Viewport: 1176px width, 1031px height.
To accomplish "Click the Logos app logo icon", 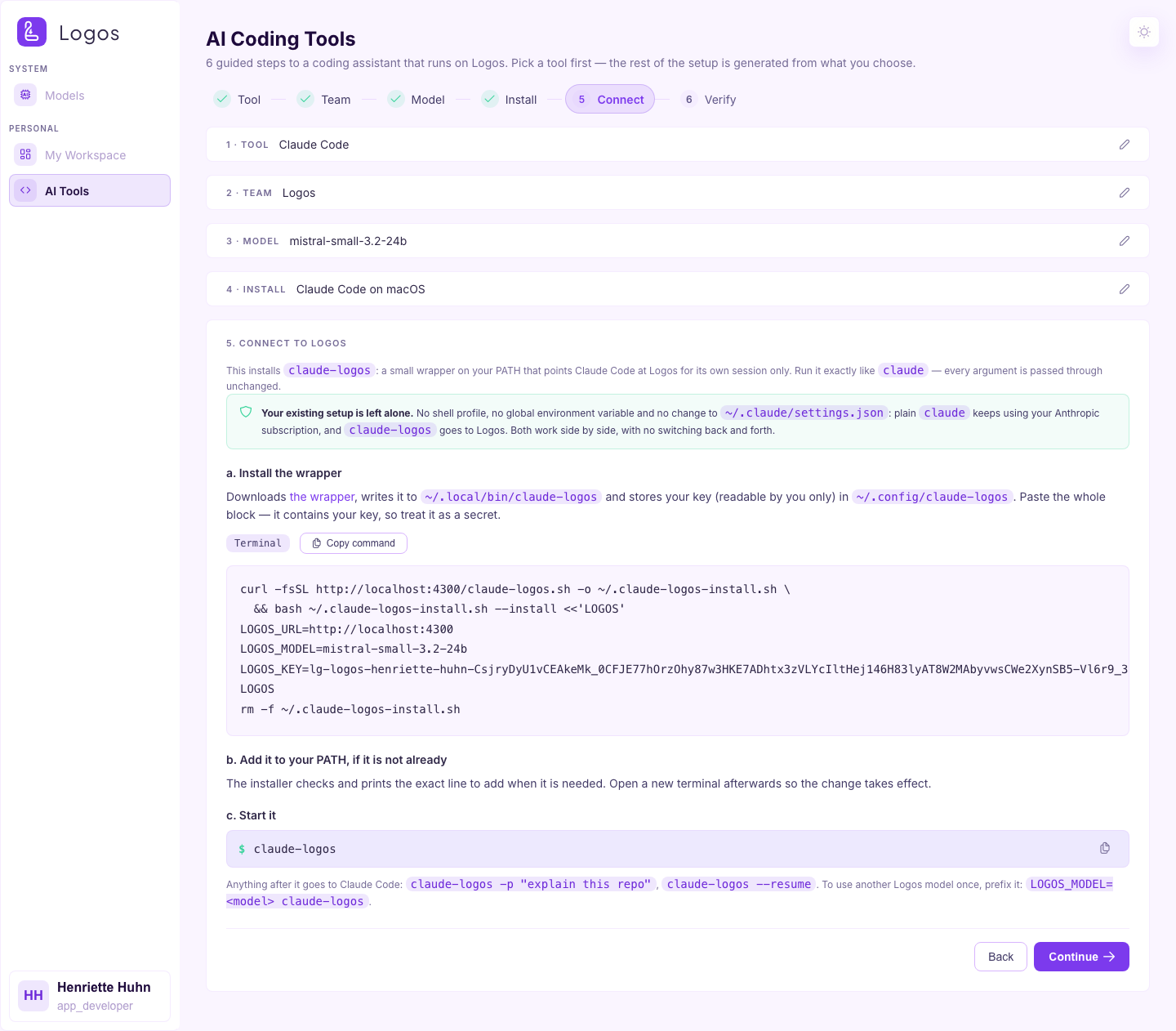I will (x=32, y=32).
